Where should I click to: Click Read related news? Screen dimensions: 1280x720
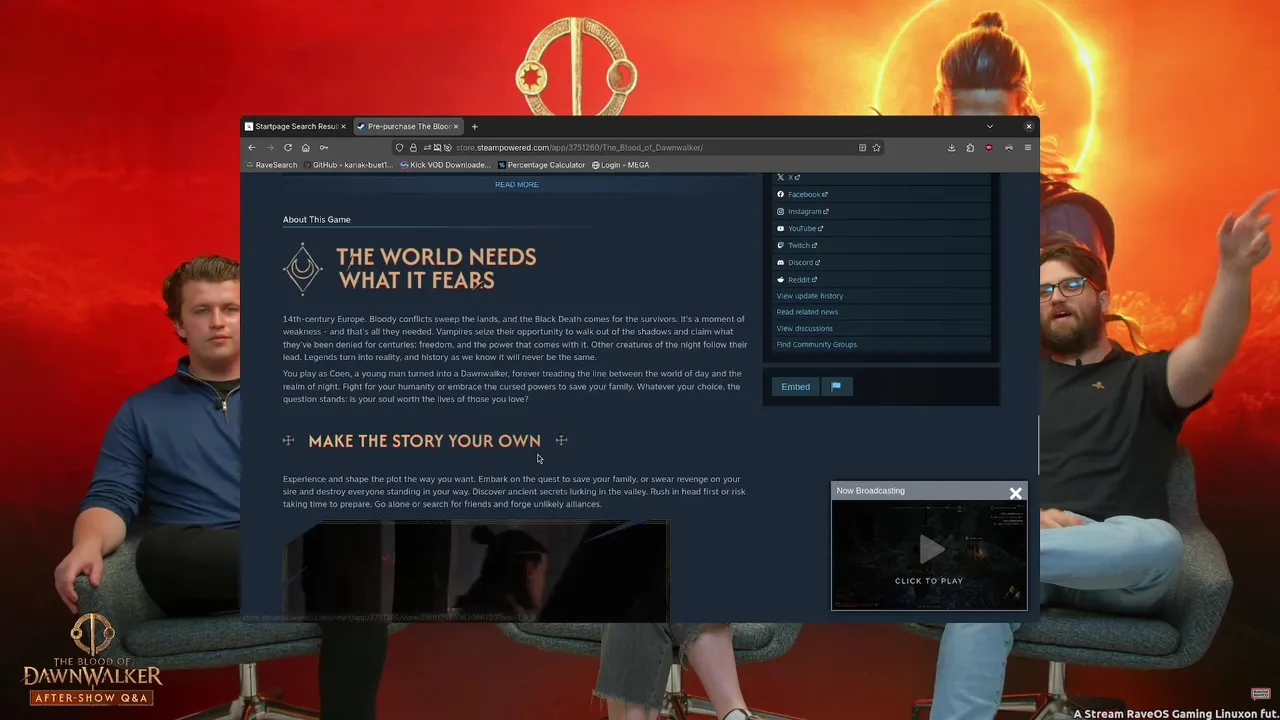coord(807,312)
